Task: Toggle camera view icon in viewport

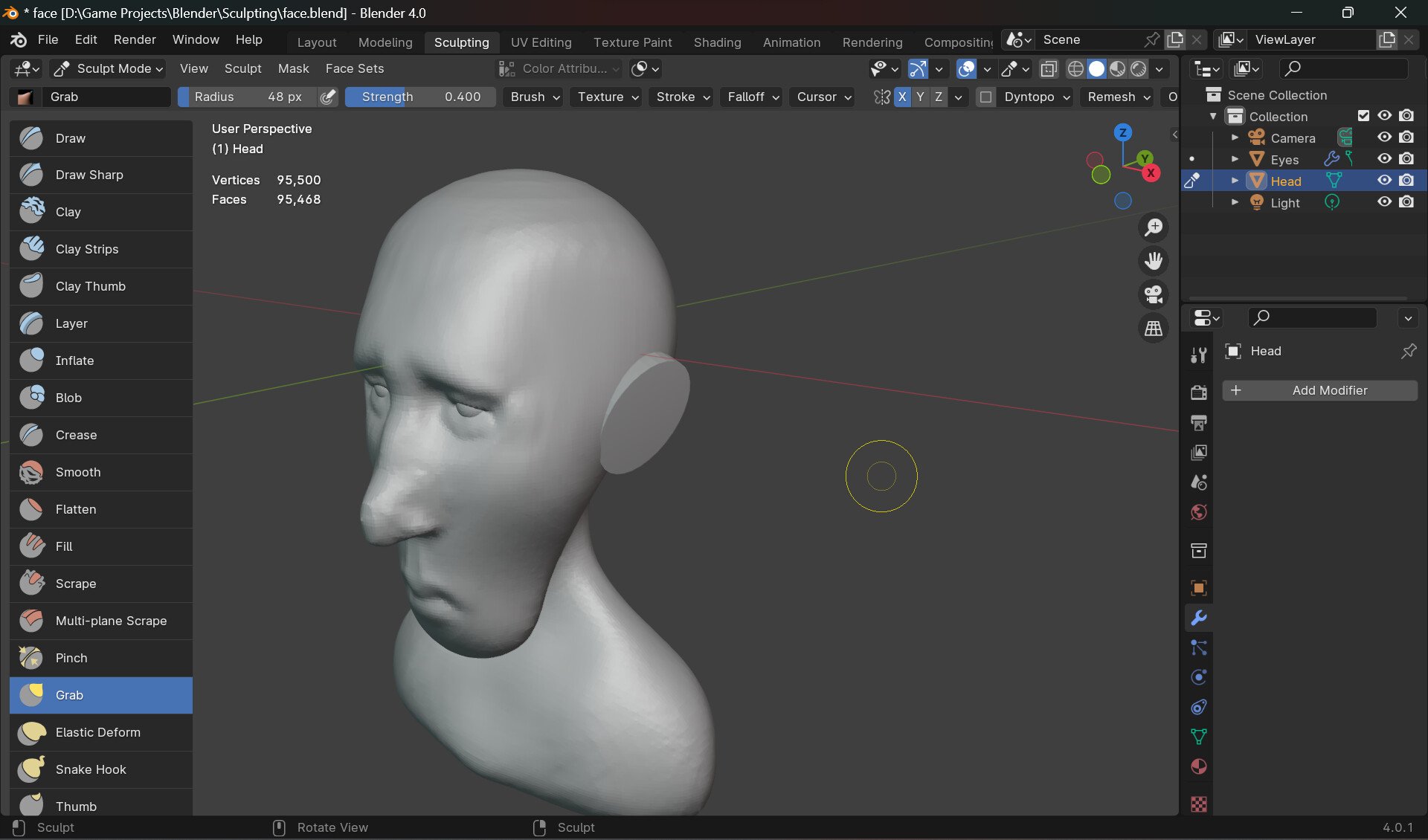Action: pyautogui.click(x=1153, y=294)
